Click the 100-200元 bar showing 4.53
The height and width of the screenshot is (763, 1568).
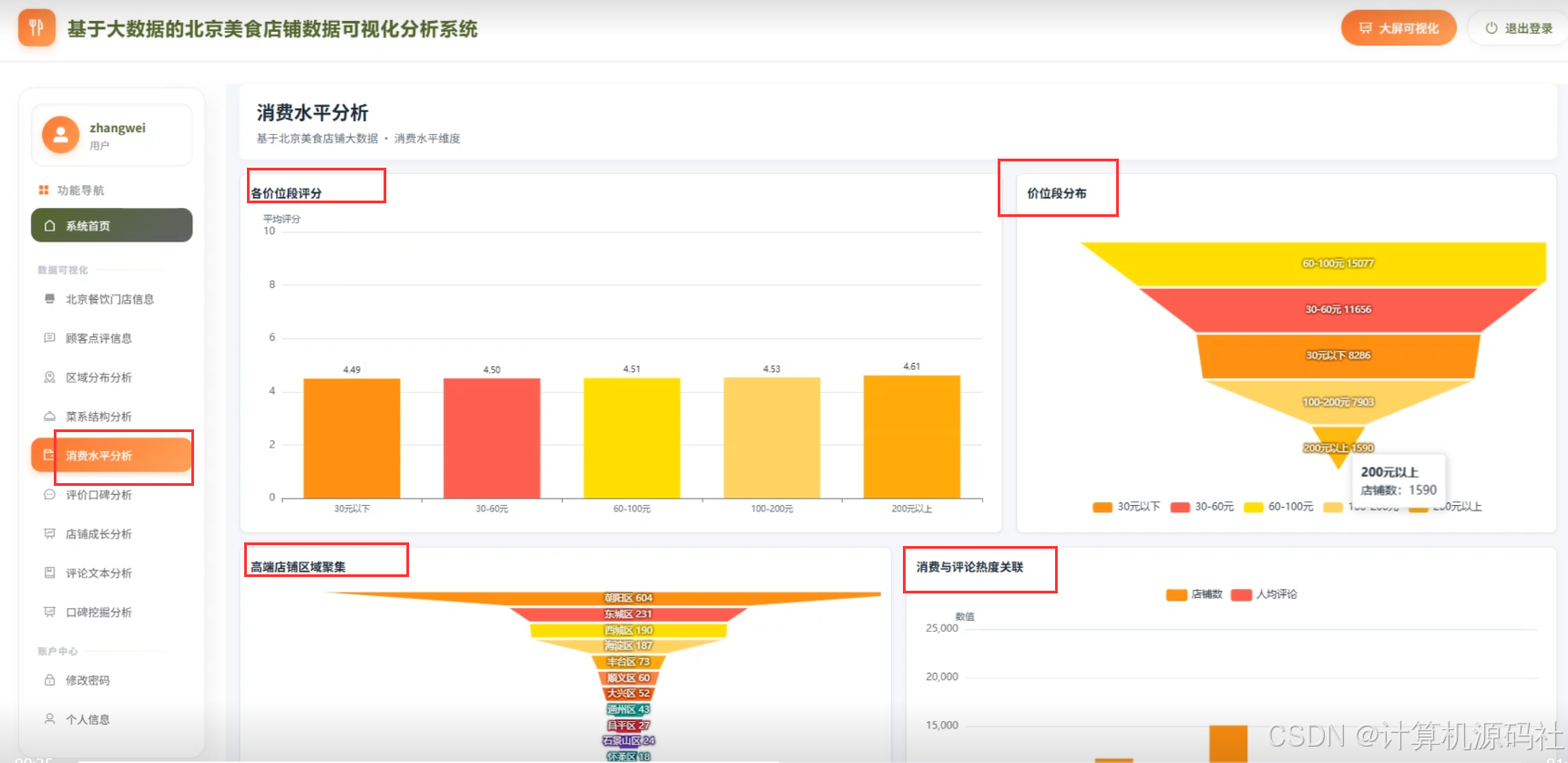point(772,438)
